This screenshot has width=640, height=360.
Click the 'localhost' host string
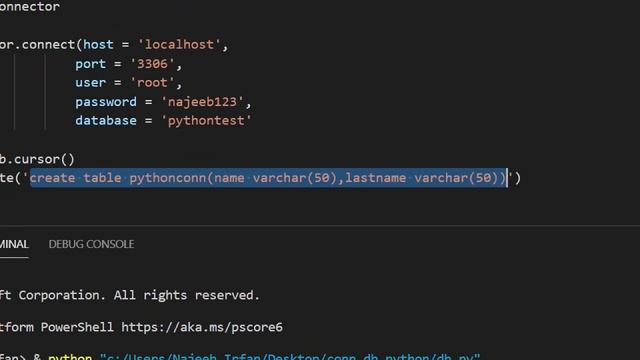[x=179, y=44]
